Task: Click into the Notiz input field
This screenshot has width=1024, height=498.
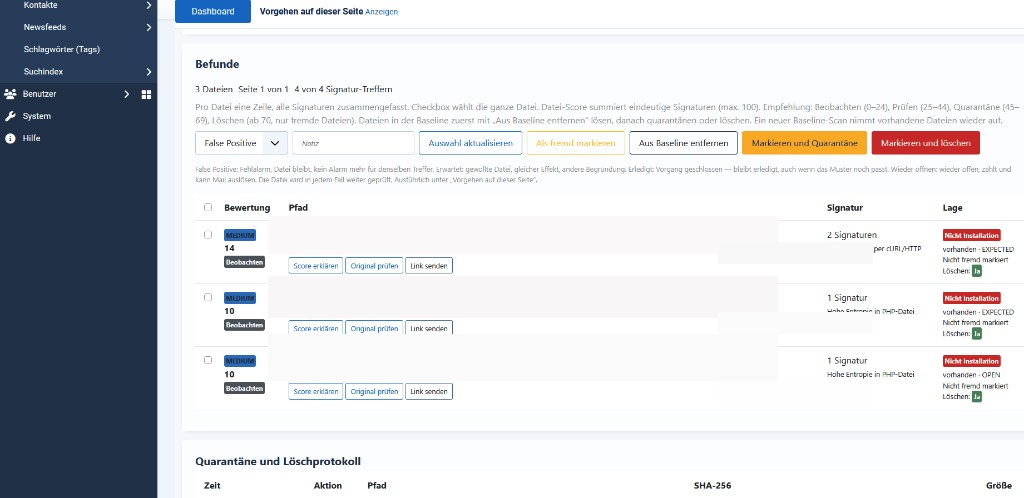Action: (x=353, y=143)
